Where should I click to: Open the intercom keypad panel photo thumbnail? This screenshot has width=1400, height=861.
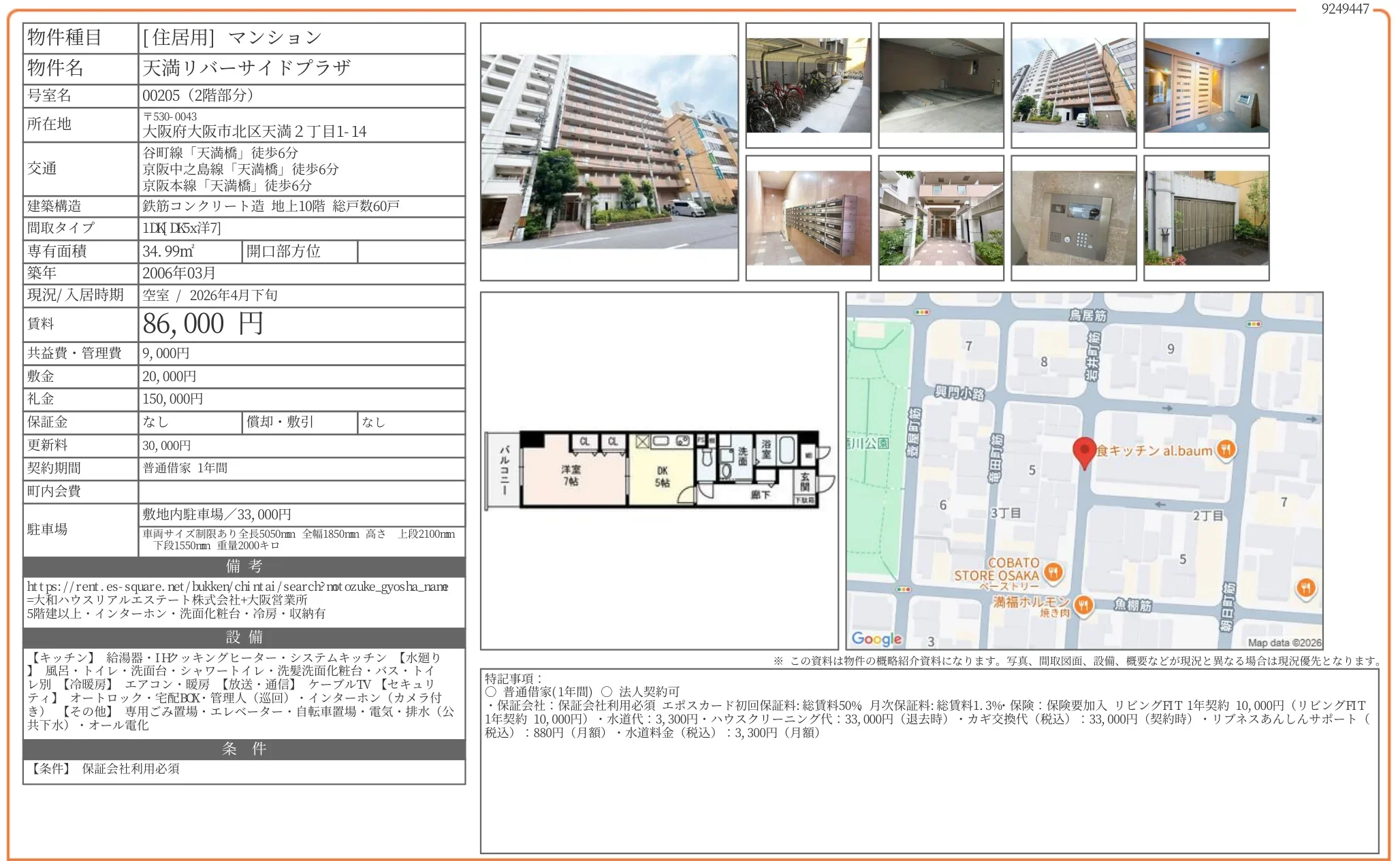[x=1074, y=218]
